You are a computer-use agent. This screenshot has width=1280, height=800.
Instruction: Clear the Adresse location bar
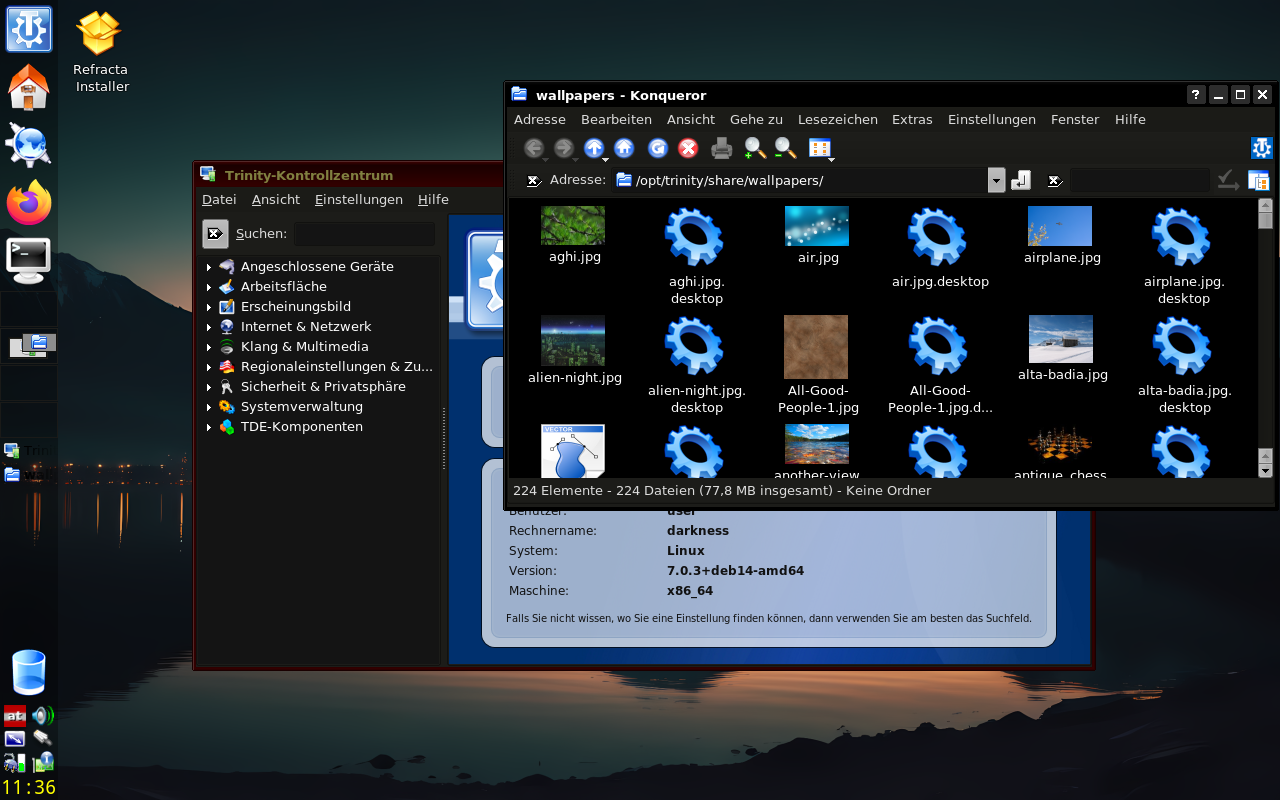[x=534, y=180]
